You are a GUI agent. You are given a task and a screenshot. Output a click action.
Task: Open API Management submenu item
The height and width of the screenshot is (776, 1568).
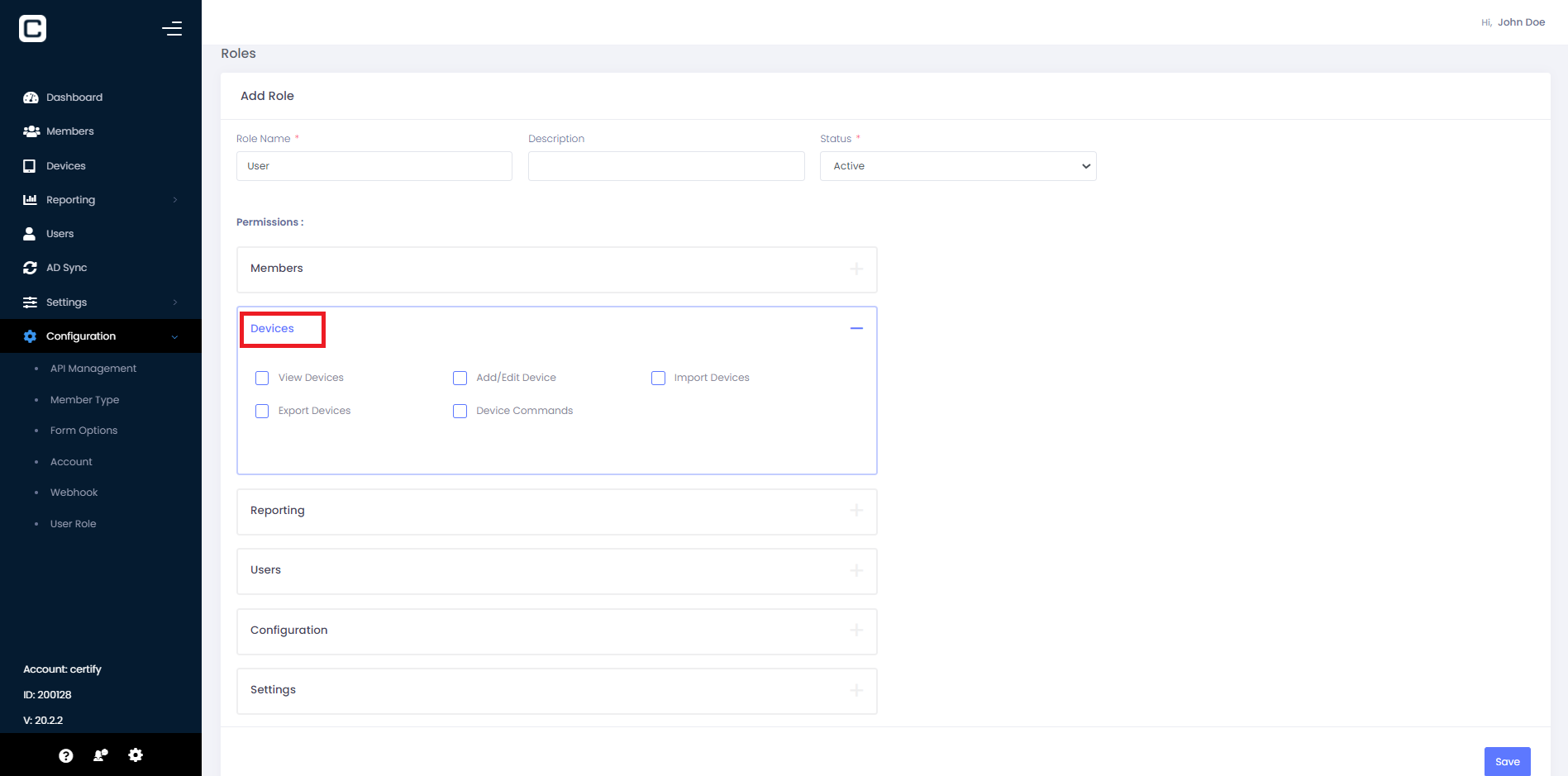pos(93,369)
